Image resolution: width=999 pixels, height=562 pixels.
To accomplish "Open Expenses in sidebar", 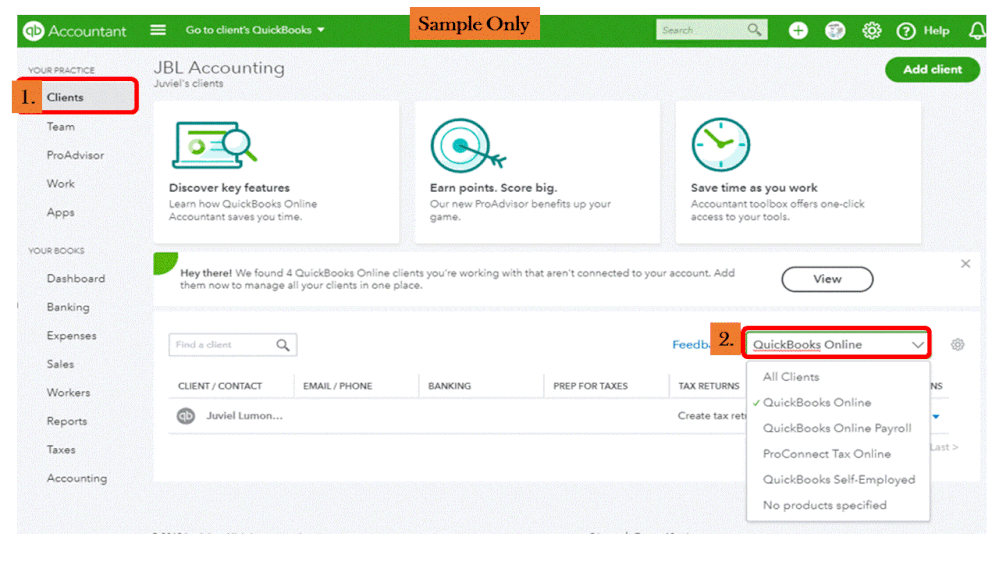I will click(x=71, y=336).
